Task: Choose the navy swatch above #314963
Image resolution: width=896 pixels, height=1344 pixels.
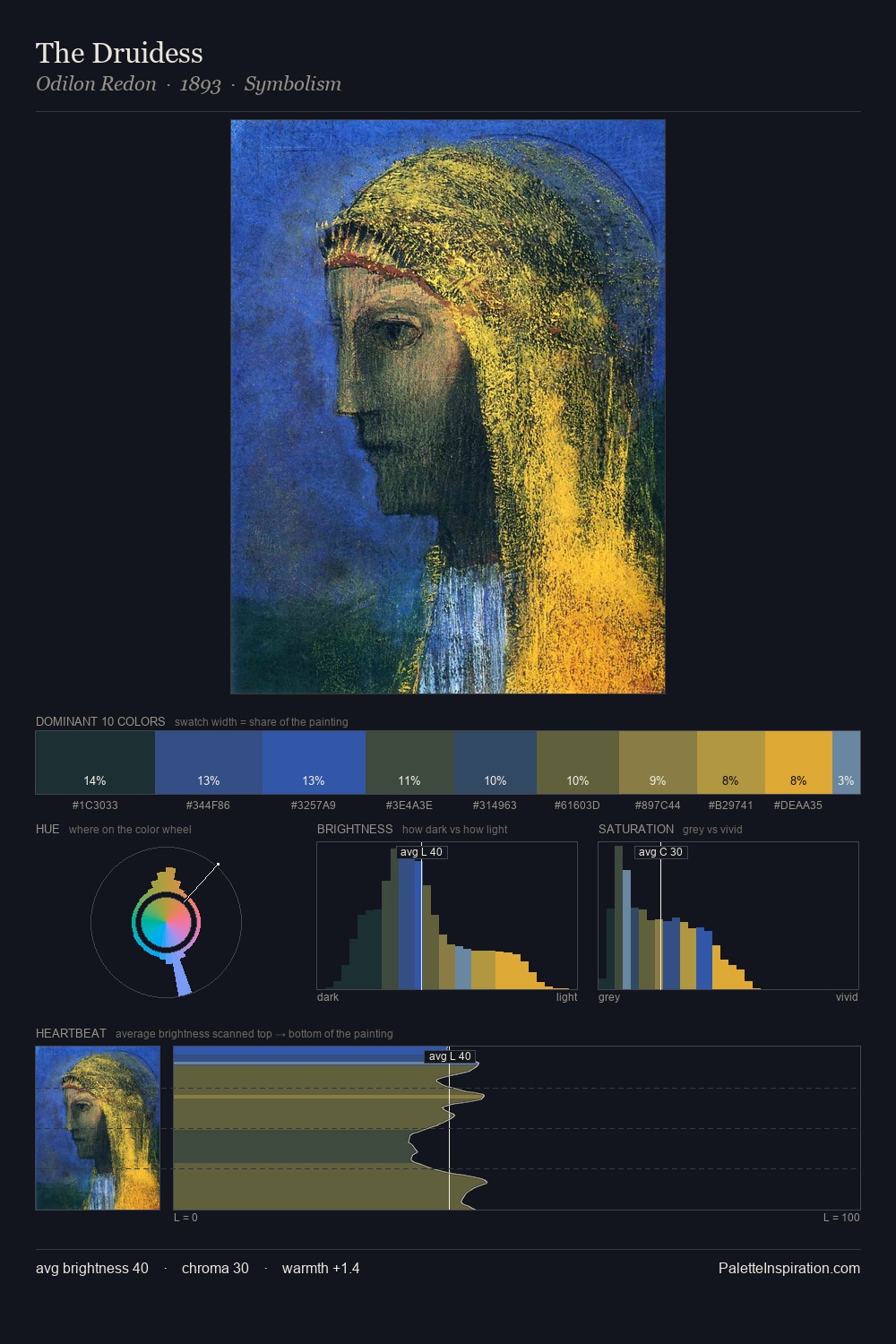Action: [495, 762]
